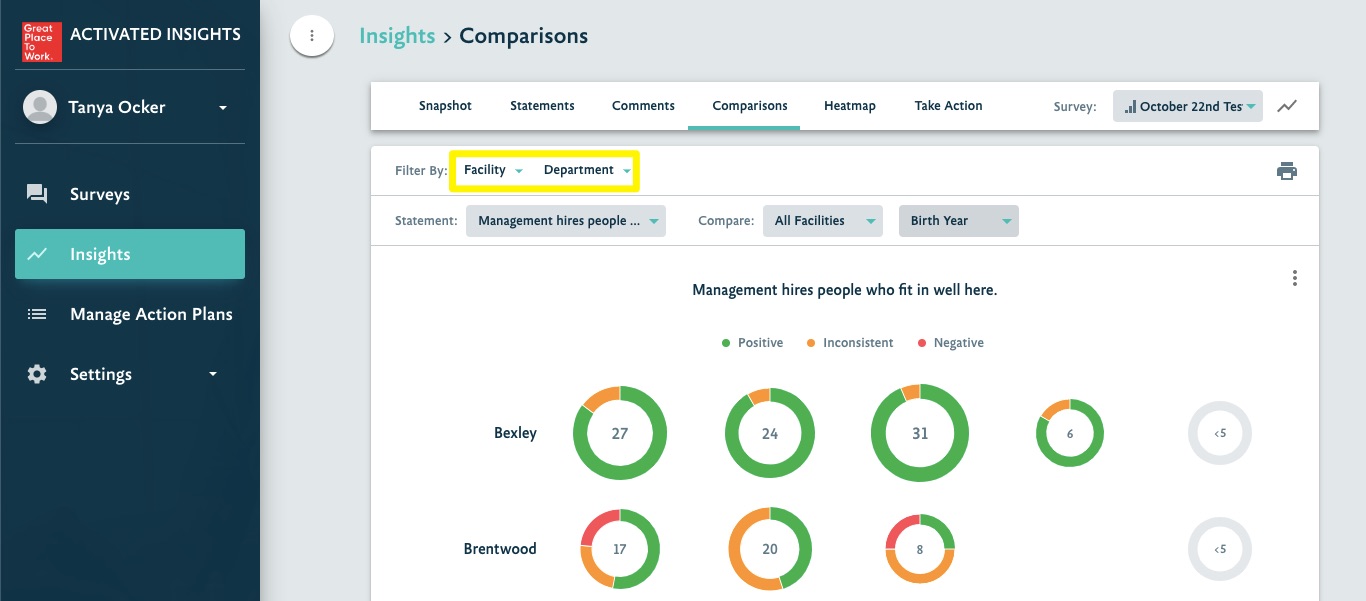
Task: Click the three-dot sidebar toggle button
Action: [312, 36]
